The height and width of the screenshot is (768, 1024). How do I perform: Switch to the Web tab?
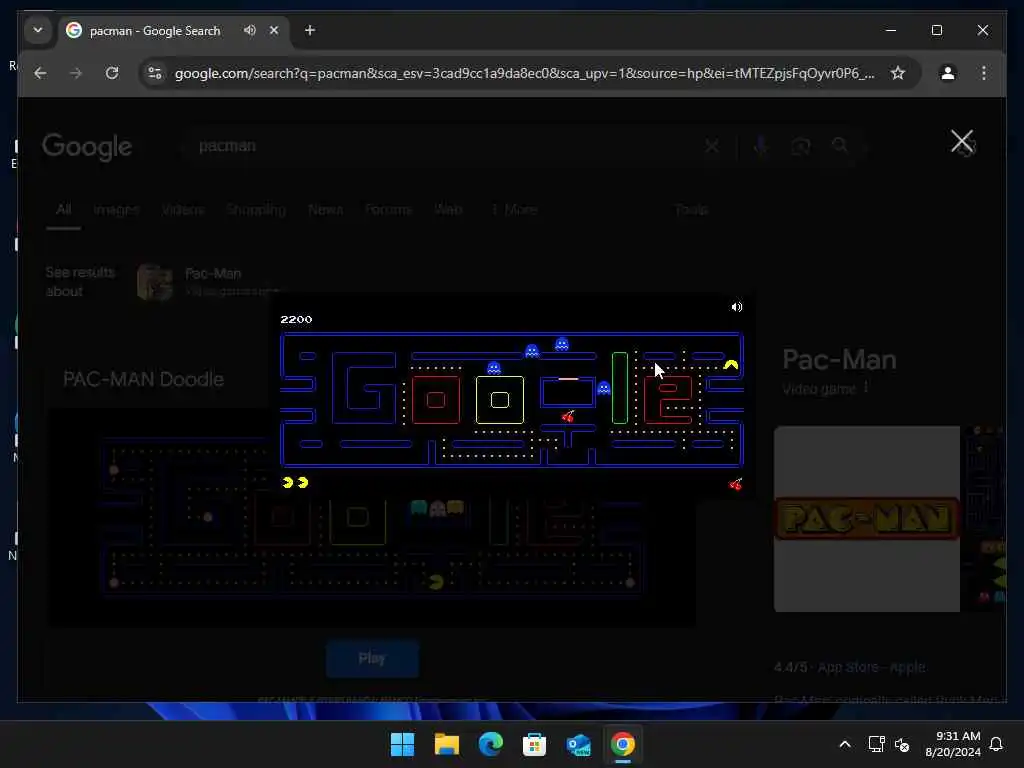pyautogui.click(x=448, y=210)
